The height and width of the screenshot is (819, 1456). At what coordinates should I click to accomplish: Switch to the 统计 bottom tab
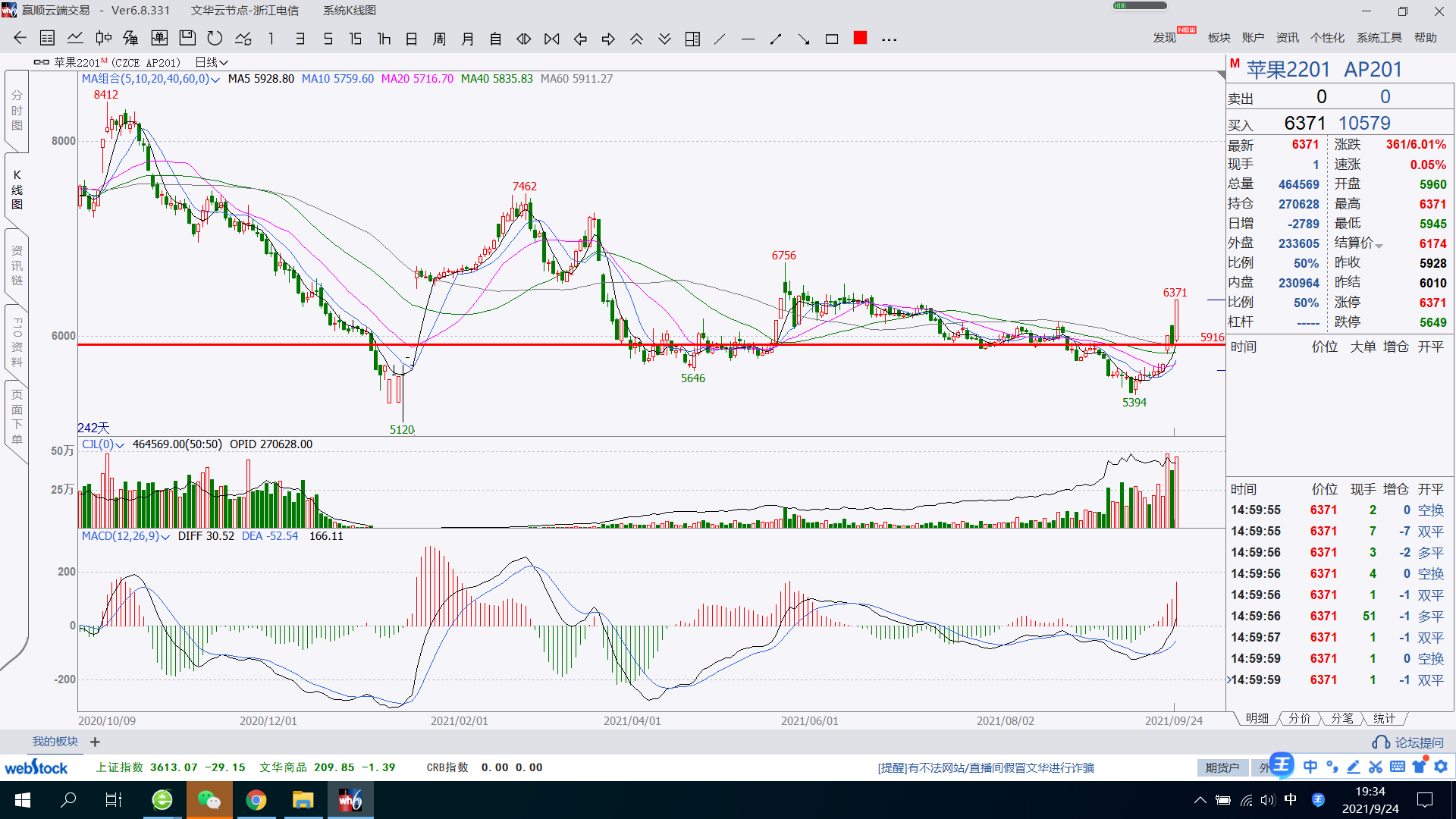1384,718
